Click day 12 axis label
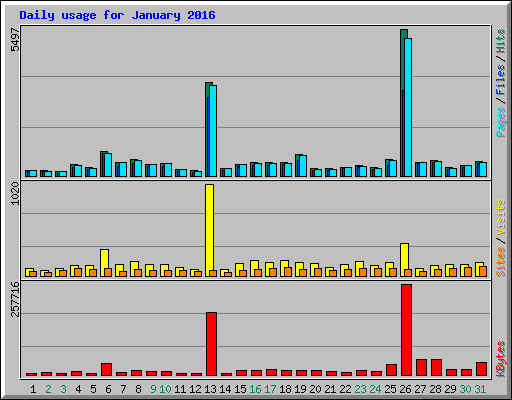 point(195,389)
